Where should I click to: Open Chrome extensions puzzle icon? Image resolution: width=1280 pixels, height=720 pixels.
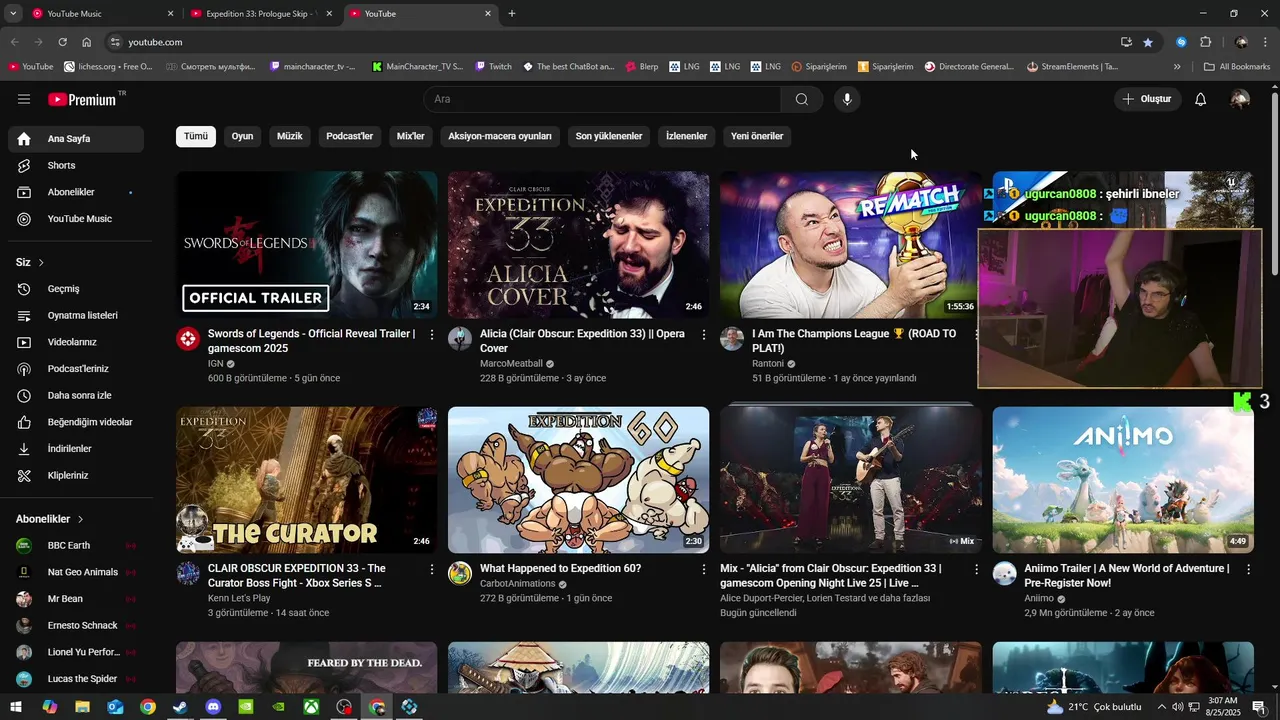pyautogui.click(x=1205, y=42)
